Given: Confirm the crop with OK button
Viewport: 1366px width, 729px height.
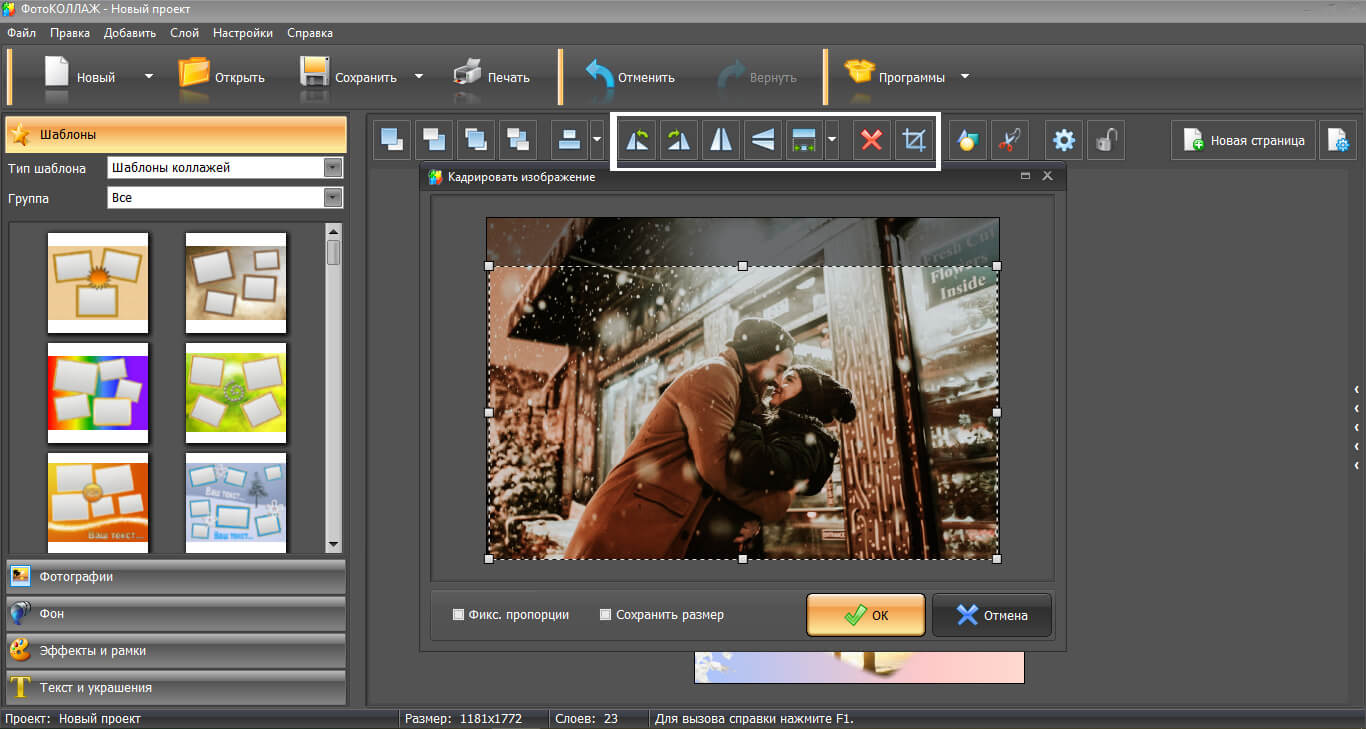Looking at the screenshot, I should 866,615.
